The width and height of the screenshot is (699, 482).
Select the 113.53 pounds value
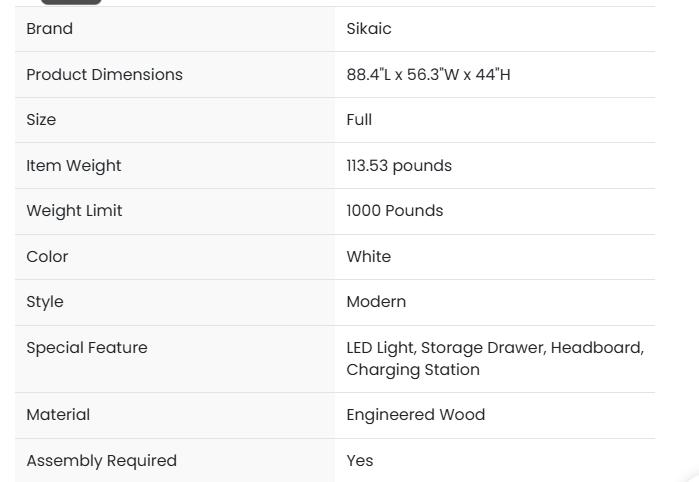399,166
